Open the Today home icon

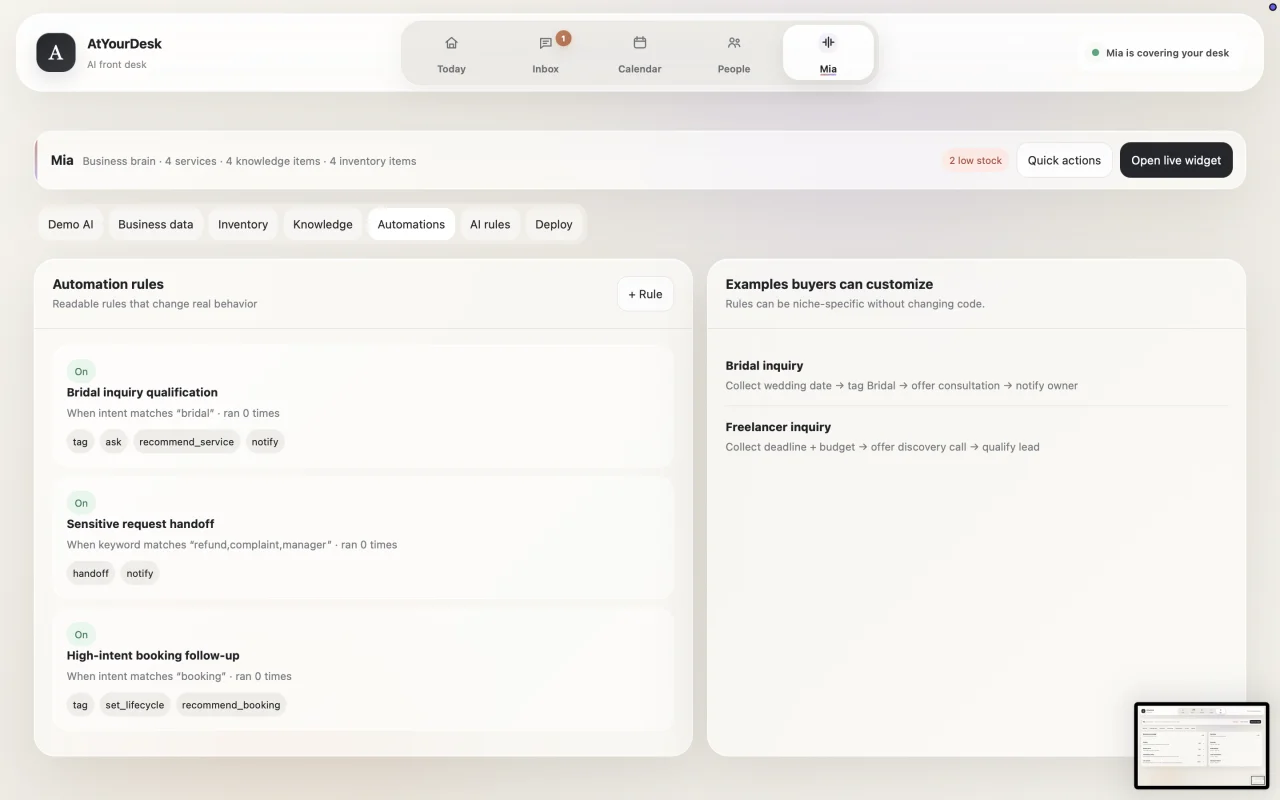click(x=451, y=43)
